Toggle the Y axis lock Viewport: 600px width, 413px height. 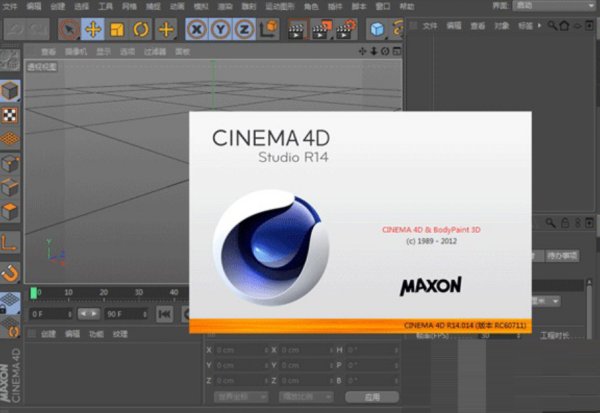220,29
